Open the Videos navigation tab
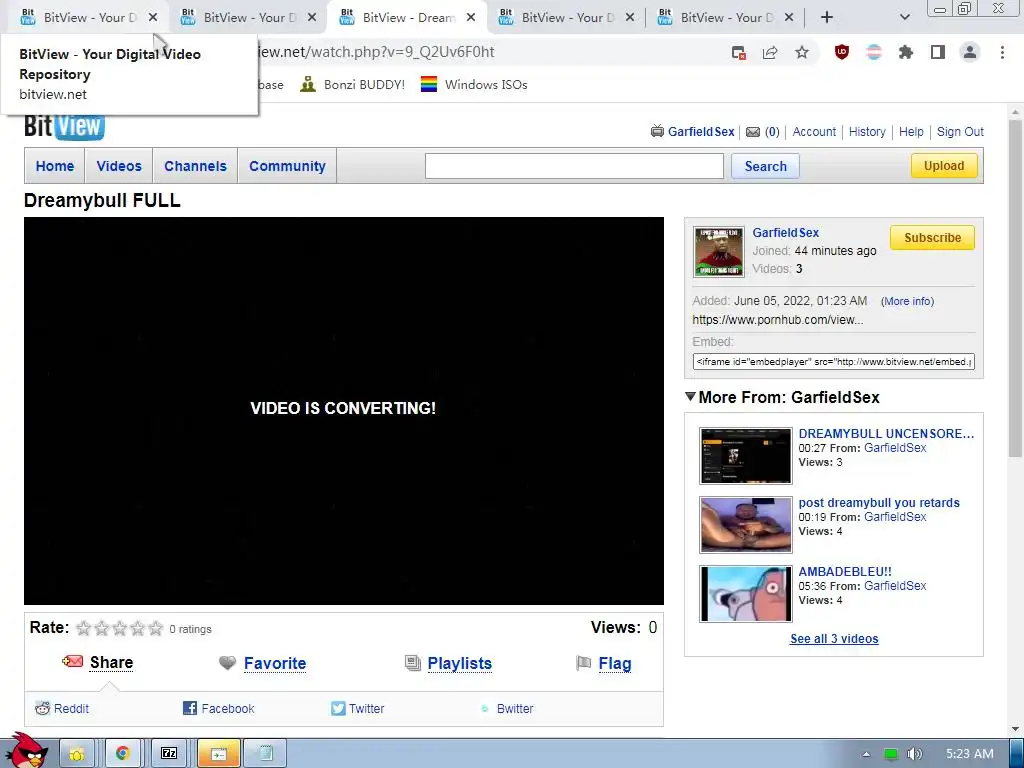 click(119, 166)
